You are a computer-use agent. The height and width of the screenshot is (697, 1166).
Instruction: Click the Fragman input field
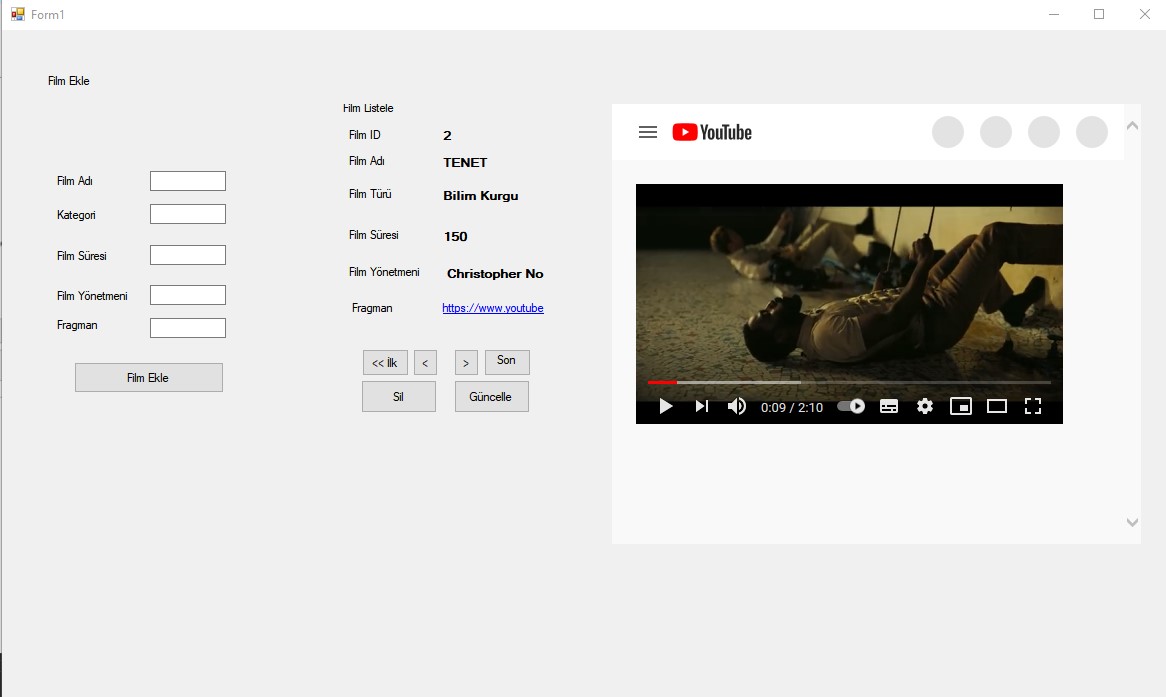[187, 328]
